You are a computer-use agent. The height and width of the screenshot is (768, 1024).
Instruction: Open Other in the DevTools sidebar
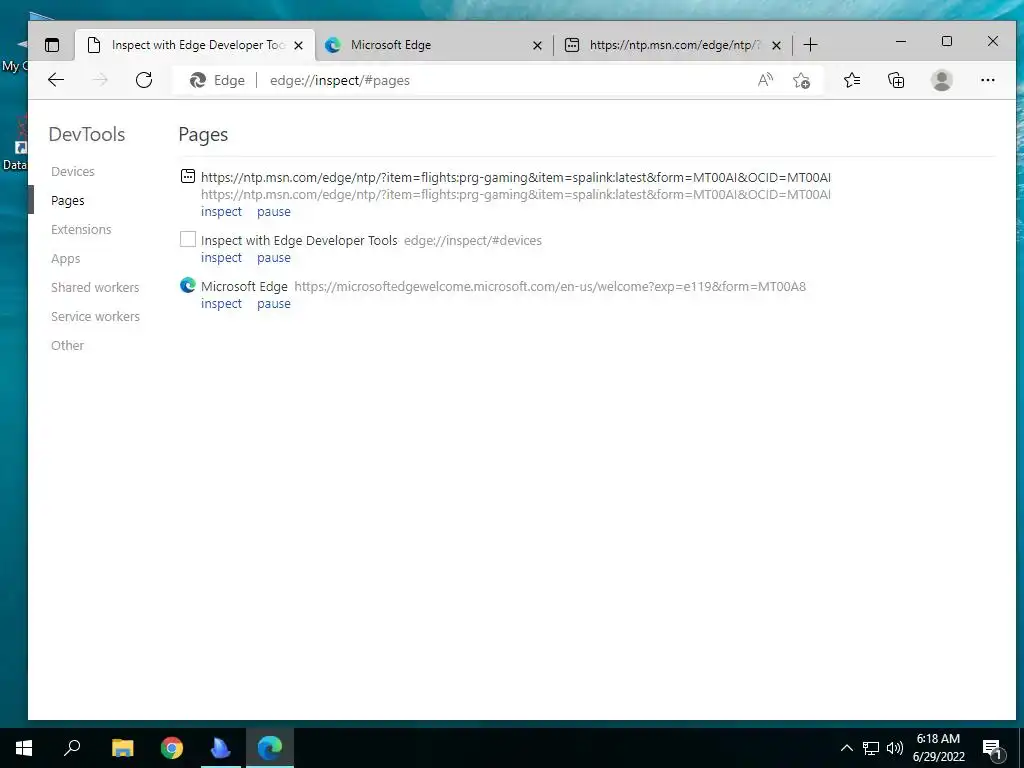pyautogui.click(x=67, y=345)
